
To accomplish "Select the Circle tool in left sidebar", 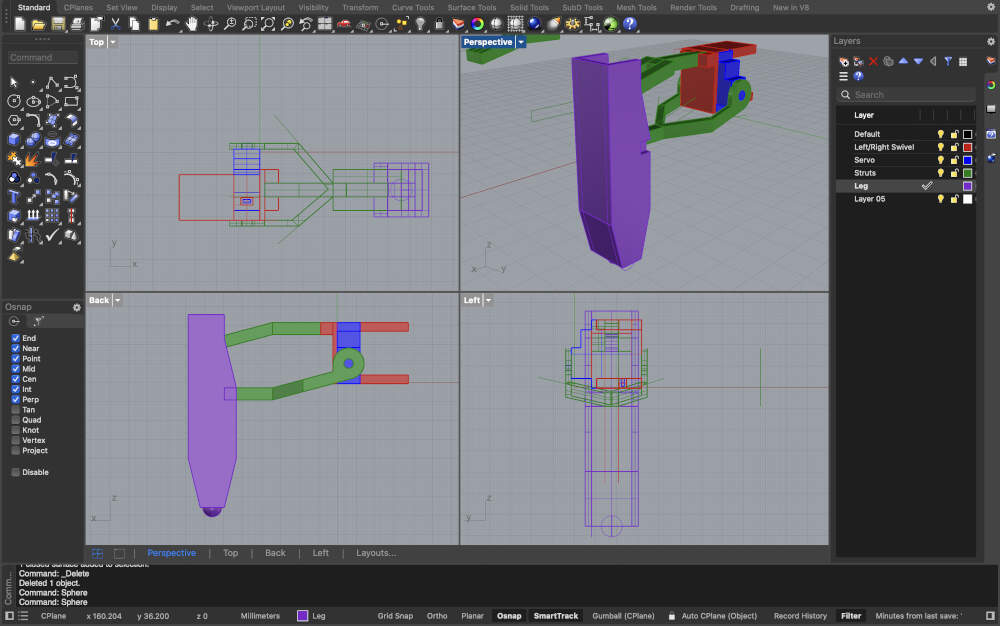I will click(14, 101).
